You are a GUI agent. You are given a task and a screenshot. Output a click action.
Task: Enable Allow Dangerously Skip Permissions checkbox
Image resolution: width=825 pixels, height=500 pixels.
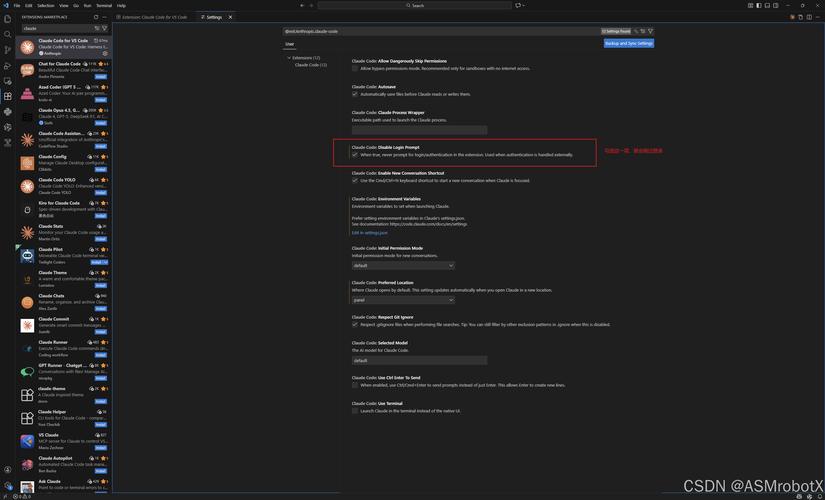click(x=355, y=68)
